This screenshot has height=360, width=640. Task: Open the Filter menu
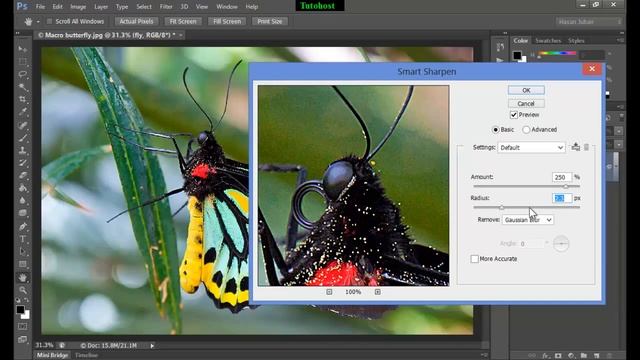pyautogui.click(x=166, y=7)
